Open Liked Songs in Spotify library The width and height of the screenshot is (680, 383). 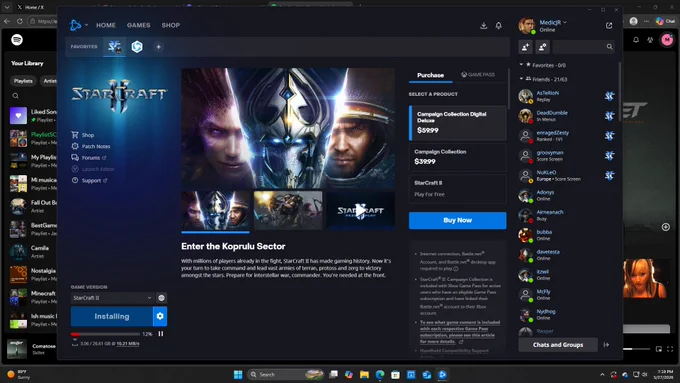[33, 115]
